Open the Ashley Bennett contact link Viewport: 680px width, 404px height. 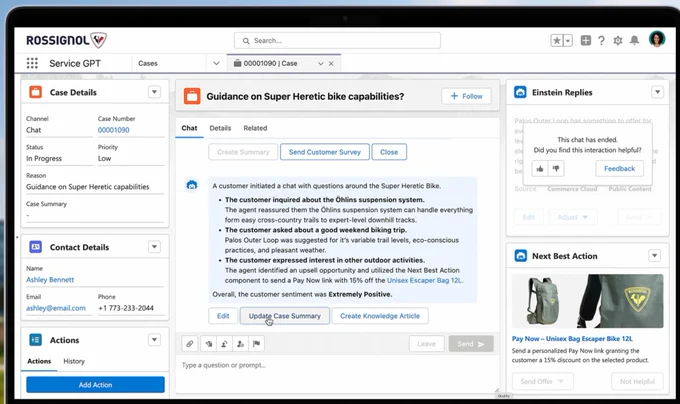pyautogui.click(x=50, y=280)
